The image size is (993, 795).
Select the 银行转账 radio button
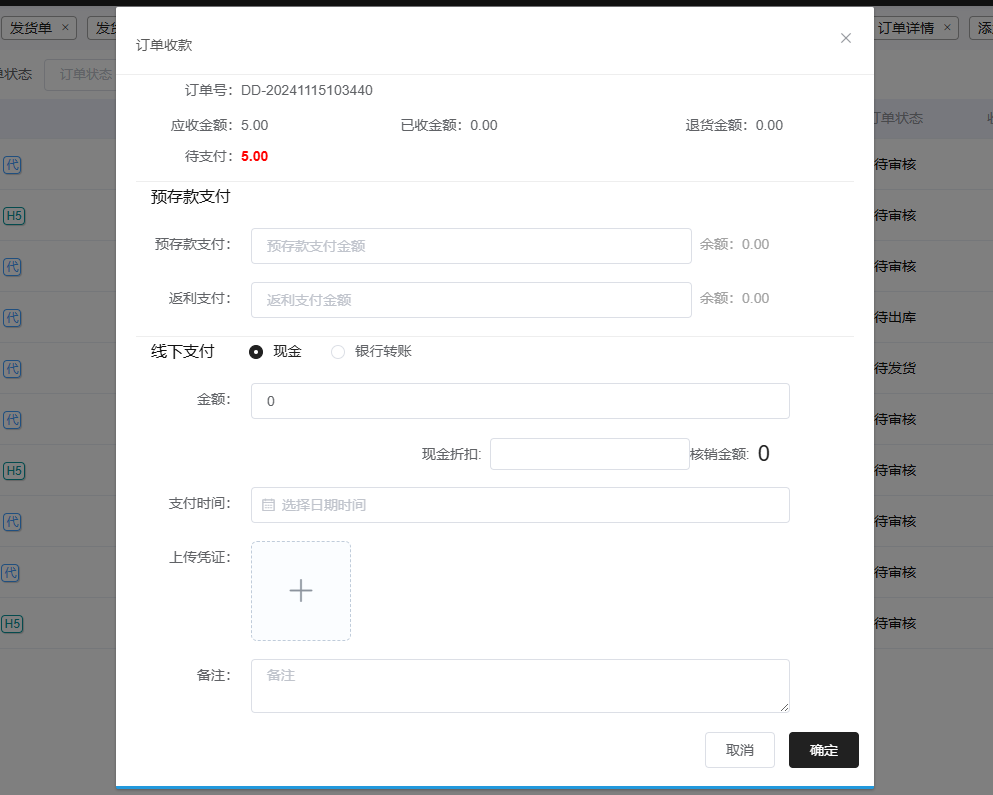point(338,352)
